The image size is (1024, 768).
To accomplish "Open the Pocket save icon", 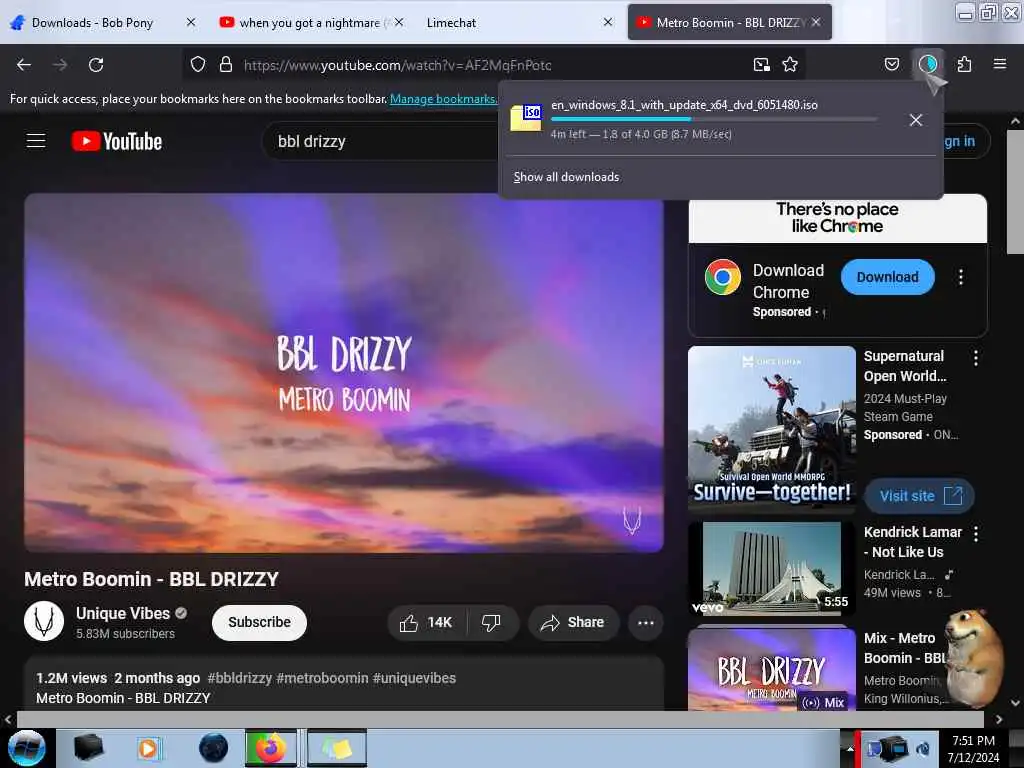I will 891,64.
